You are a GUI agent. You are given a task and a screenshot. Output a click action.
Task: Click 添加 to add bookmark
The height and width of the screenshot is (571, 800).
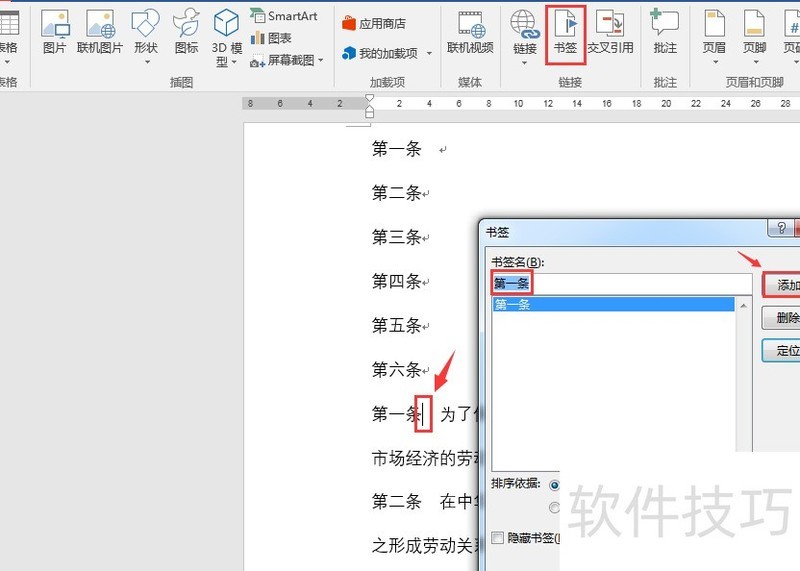781,285
